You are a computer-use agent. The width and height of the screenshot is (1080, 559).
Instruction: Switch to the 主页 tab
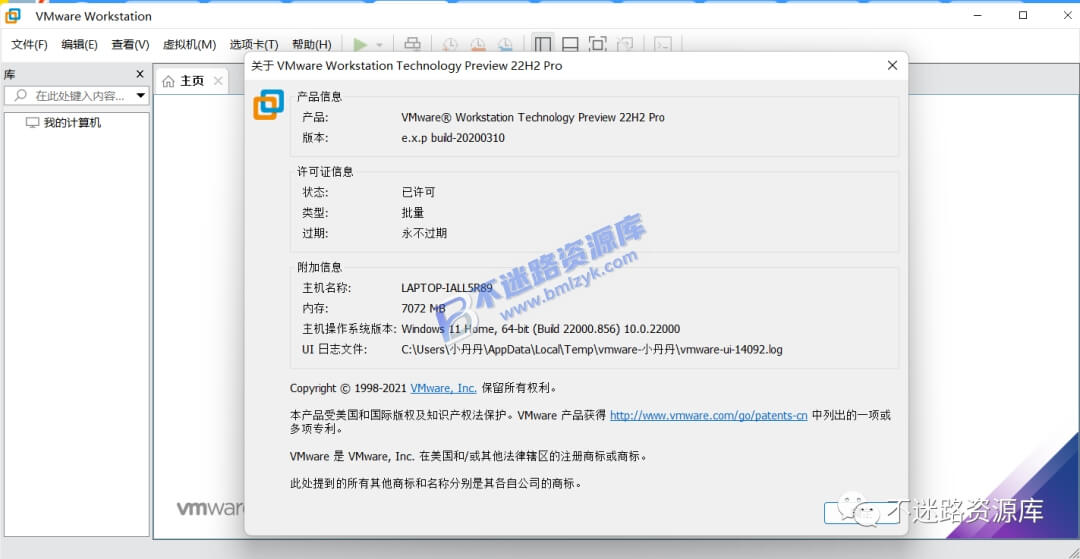(x=192, y=81)
